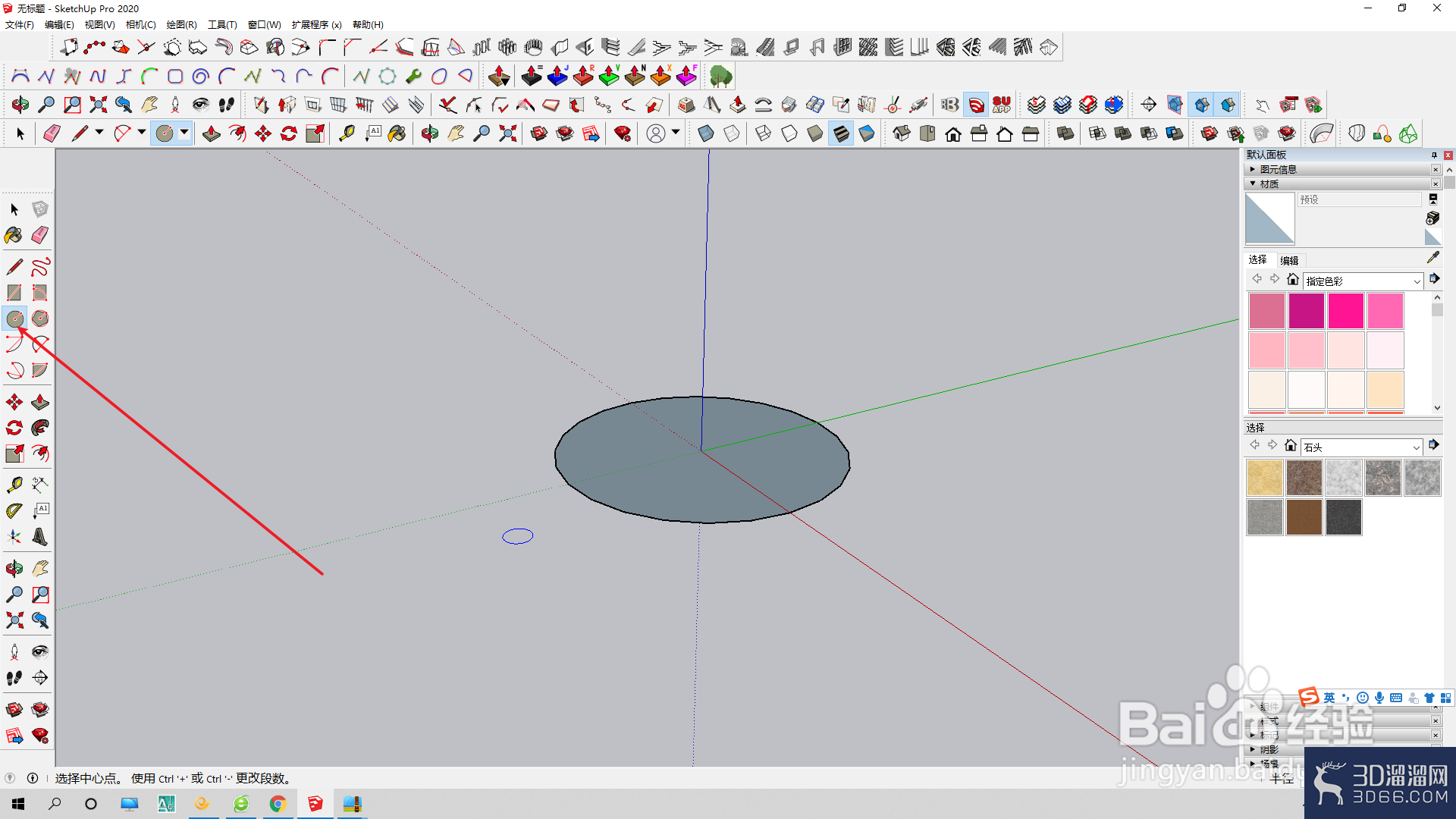Click Zoom Extents in top toolbar
The width and height of the screenshot is (1456, 819).
[x=508, y=133]
